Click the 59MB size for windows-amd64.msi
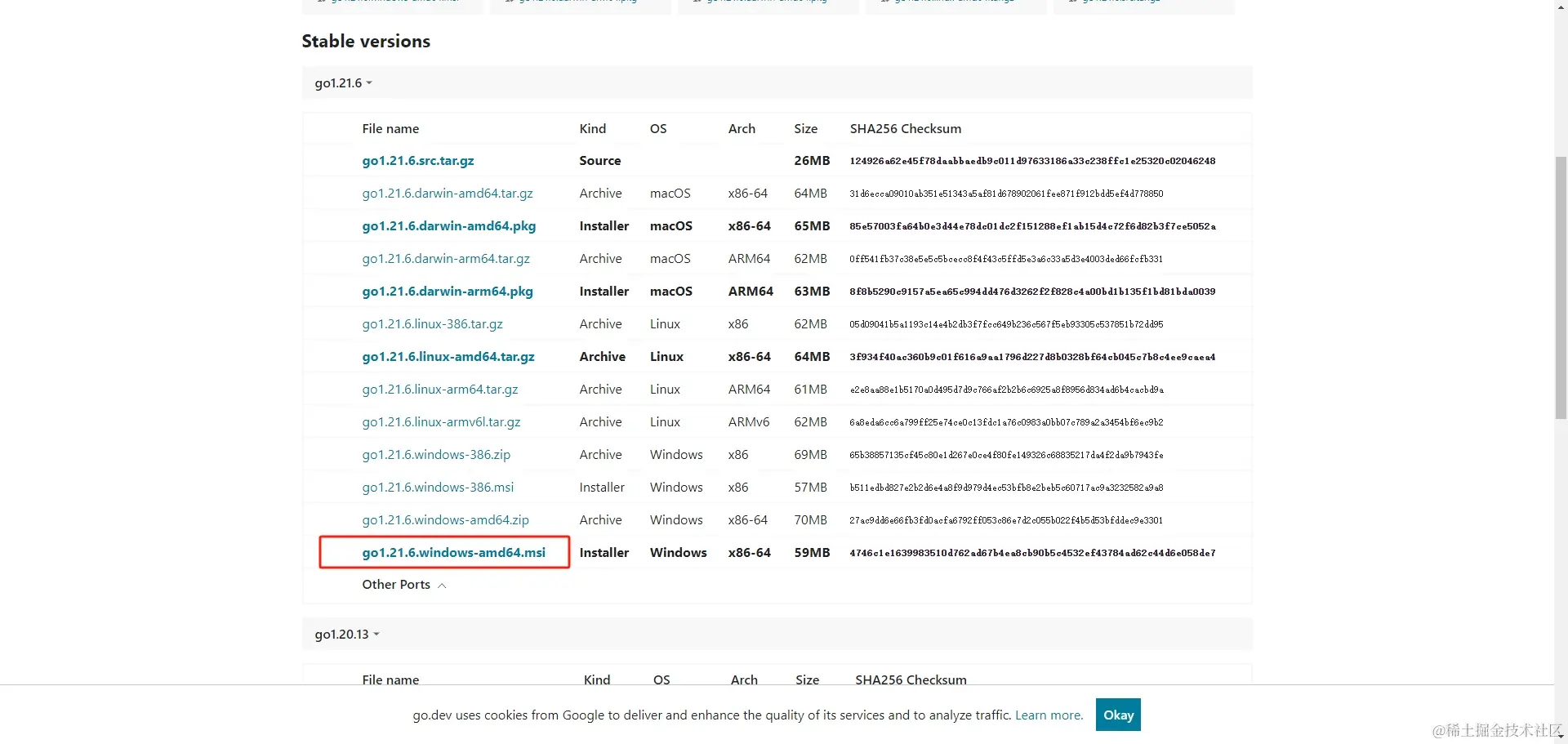The image size is (1568, 744). coord(812,553)
